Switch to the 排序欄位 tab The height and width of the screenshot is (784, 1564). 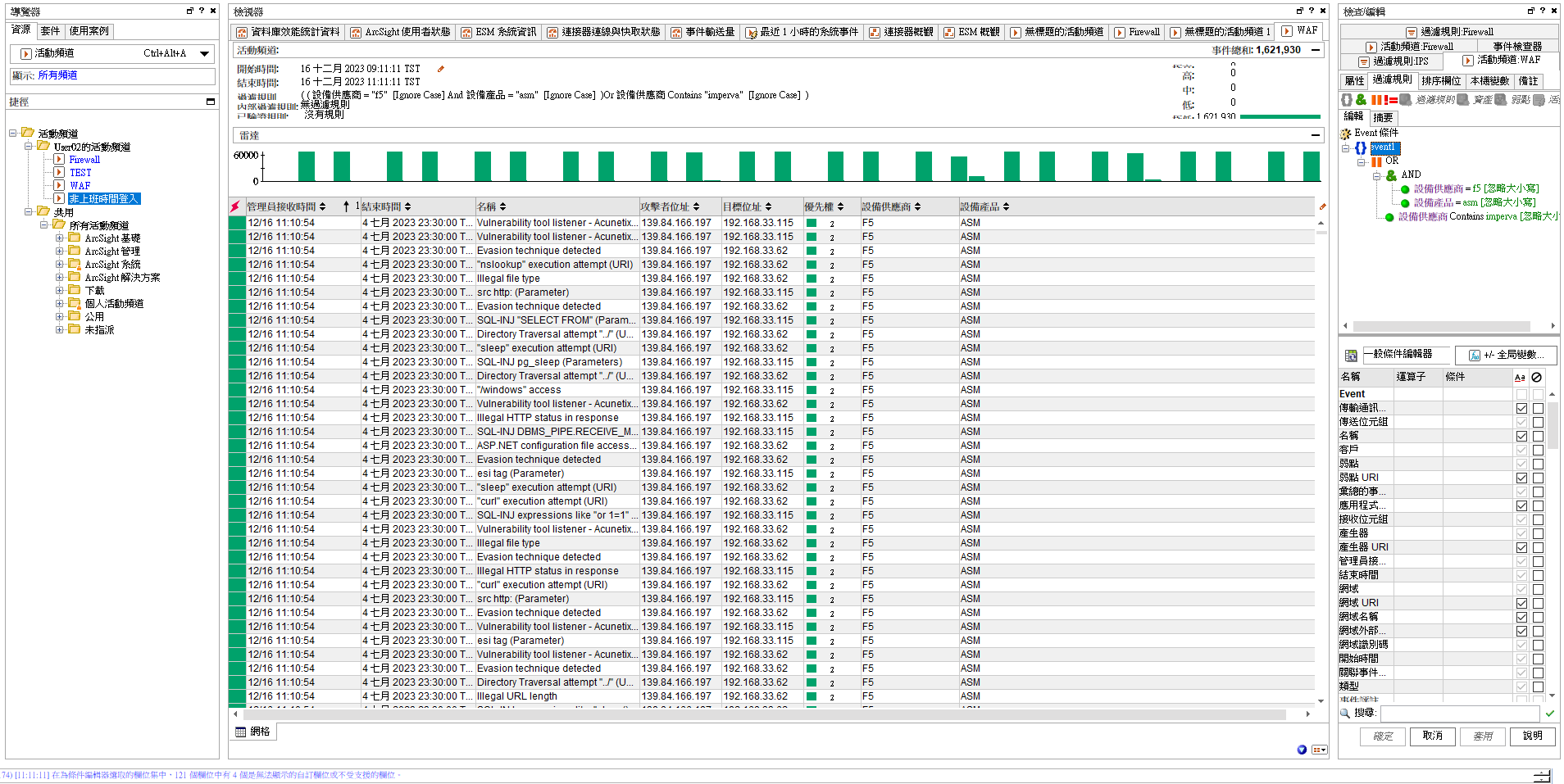[1441, 81]
